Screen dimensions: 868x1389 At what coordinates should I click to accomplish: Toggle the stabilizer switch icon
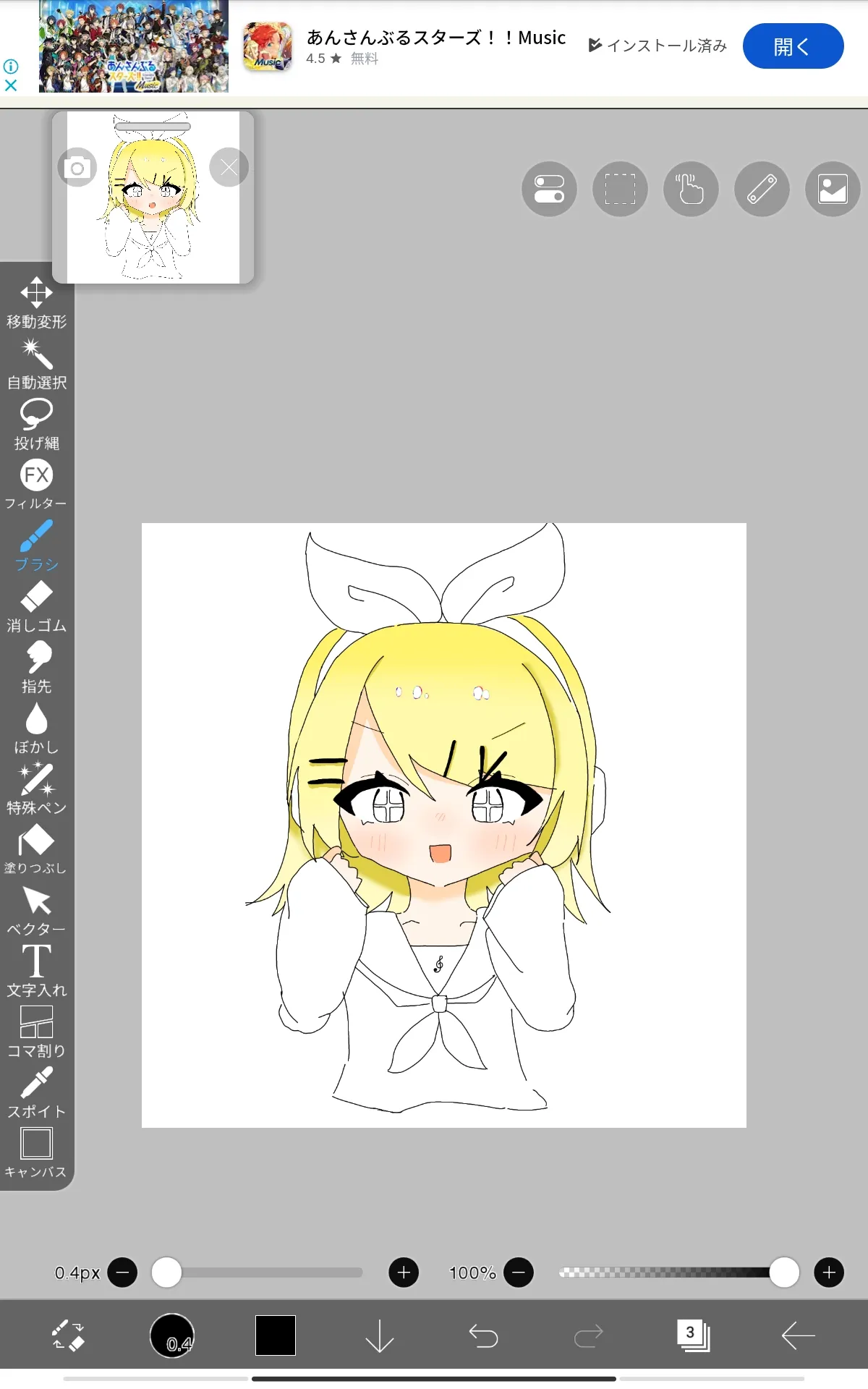click(x=549, y=189)
